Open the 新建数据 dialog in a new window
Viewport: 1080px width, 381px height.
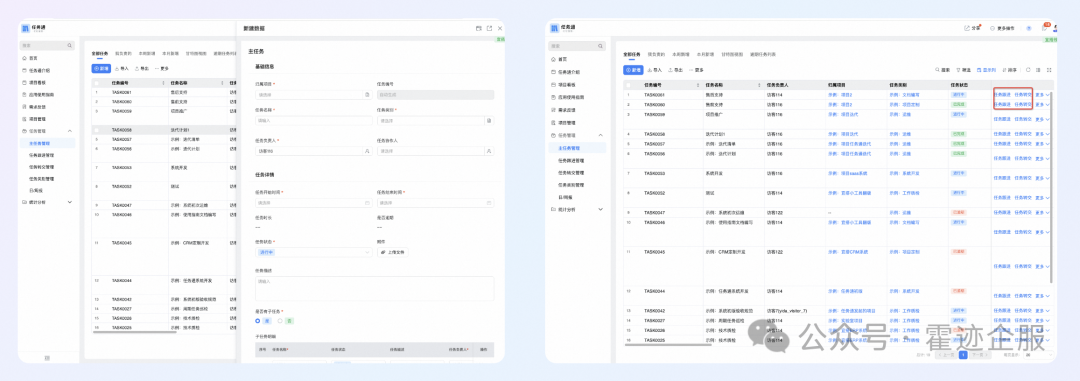click(490, 28)
